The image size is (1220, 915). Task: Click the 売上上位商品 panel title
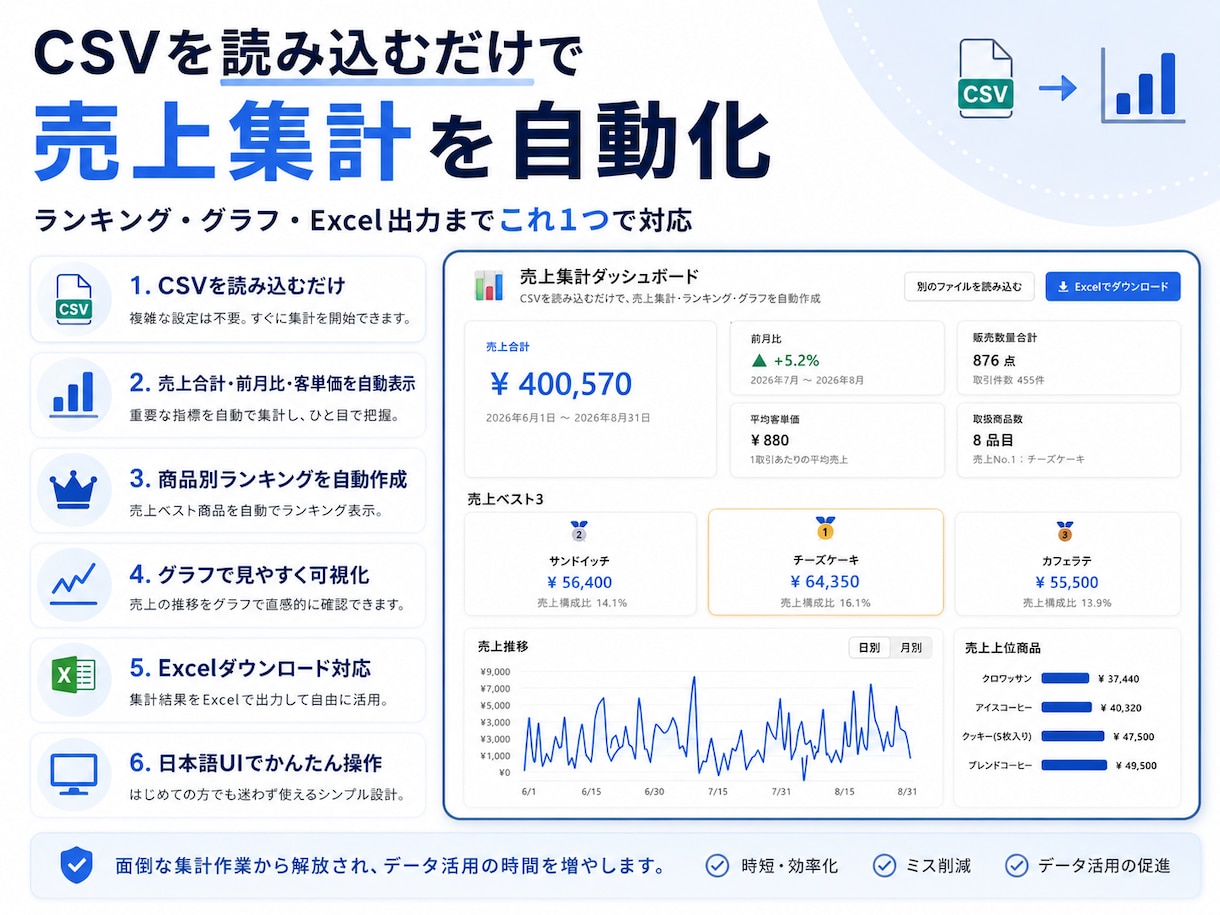pyautogui.click(x=1003, y=648)
